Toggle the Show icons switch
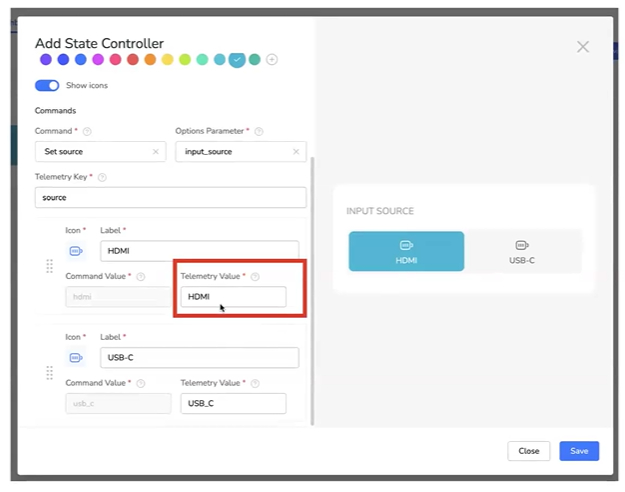Viewport: 625px width, 492px height. pos(47,85)
